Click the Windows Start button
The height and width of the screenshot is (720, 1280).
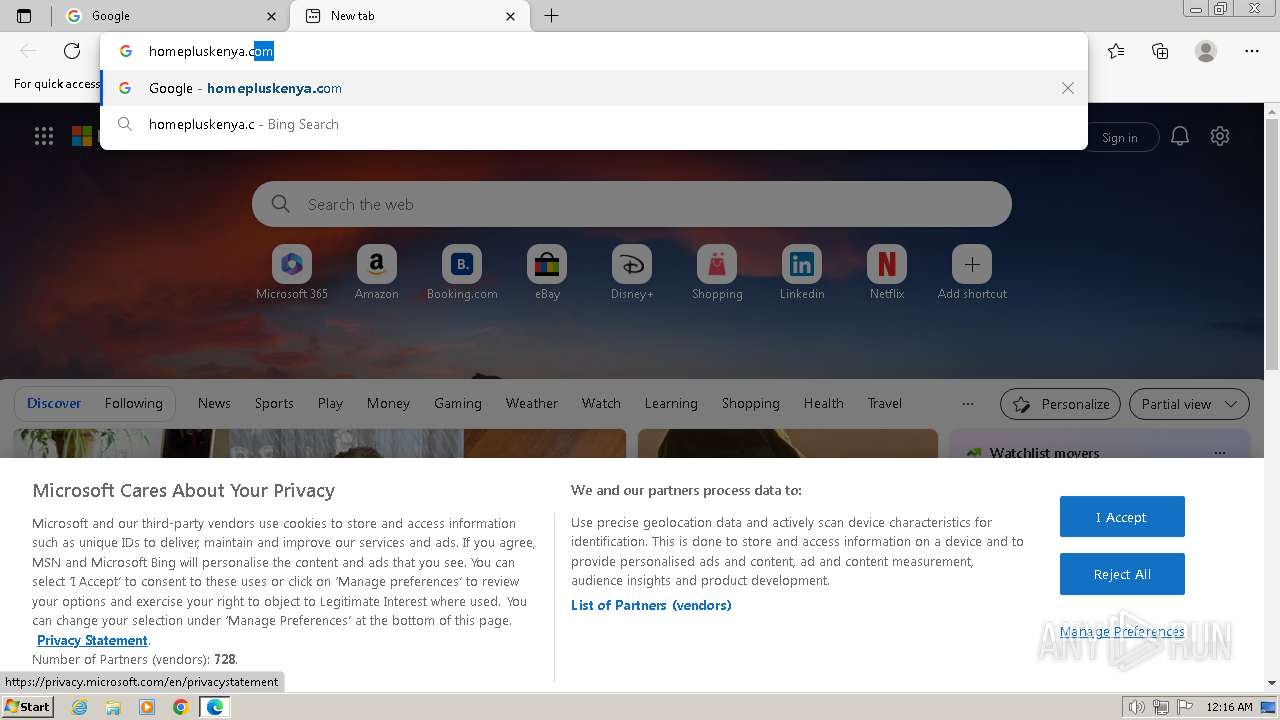(28, 707)
